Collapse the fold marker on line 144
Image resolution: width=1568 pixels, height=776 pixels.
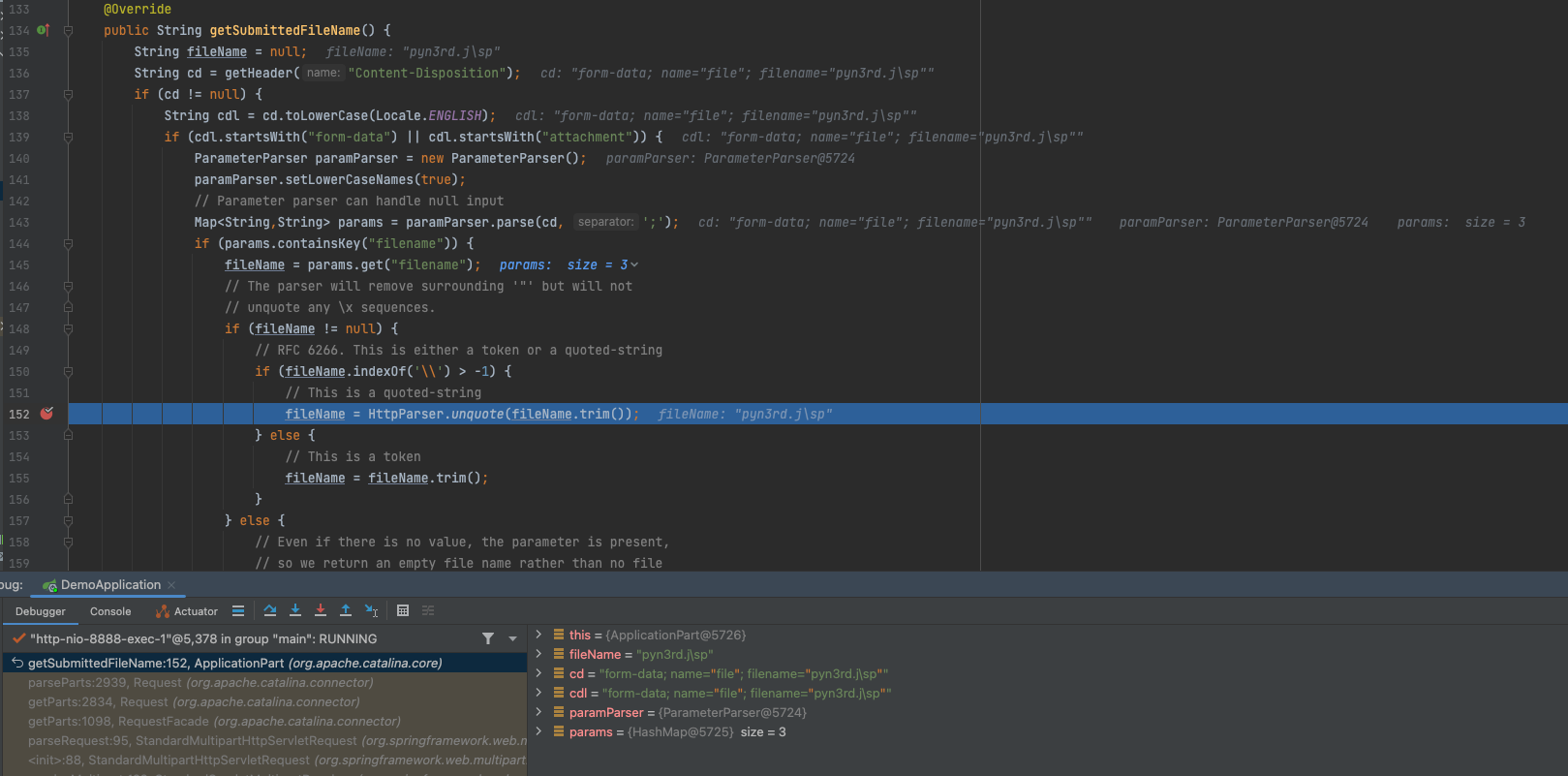point(68,243)
